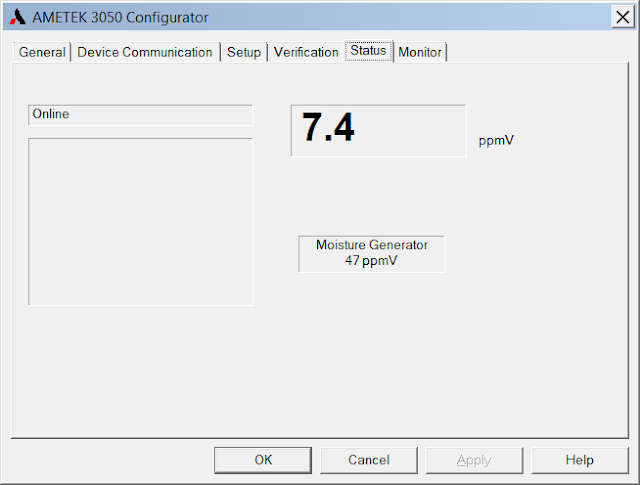
Task: Click the AMETEK 3050 Configurator title text
Action: (x=120, y=18)
